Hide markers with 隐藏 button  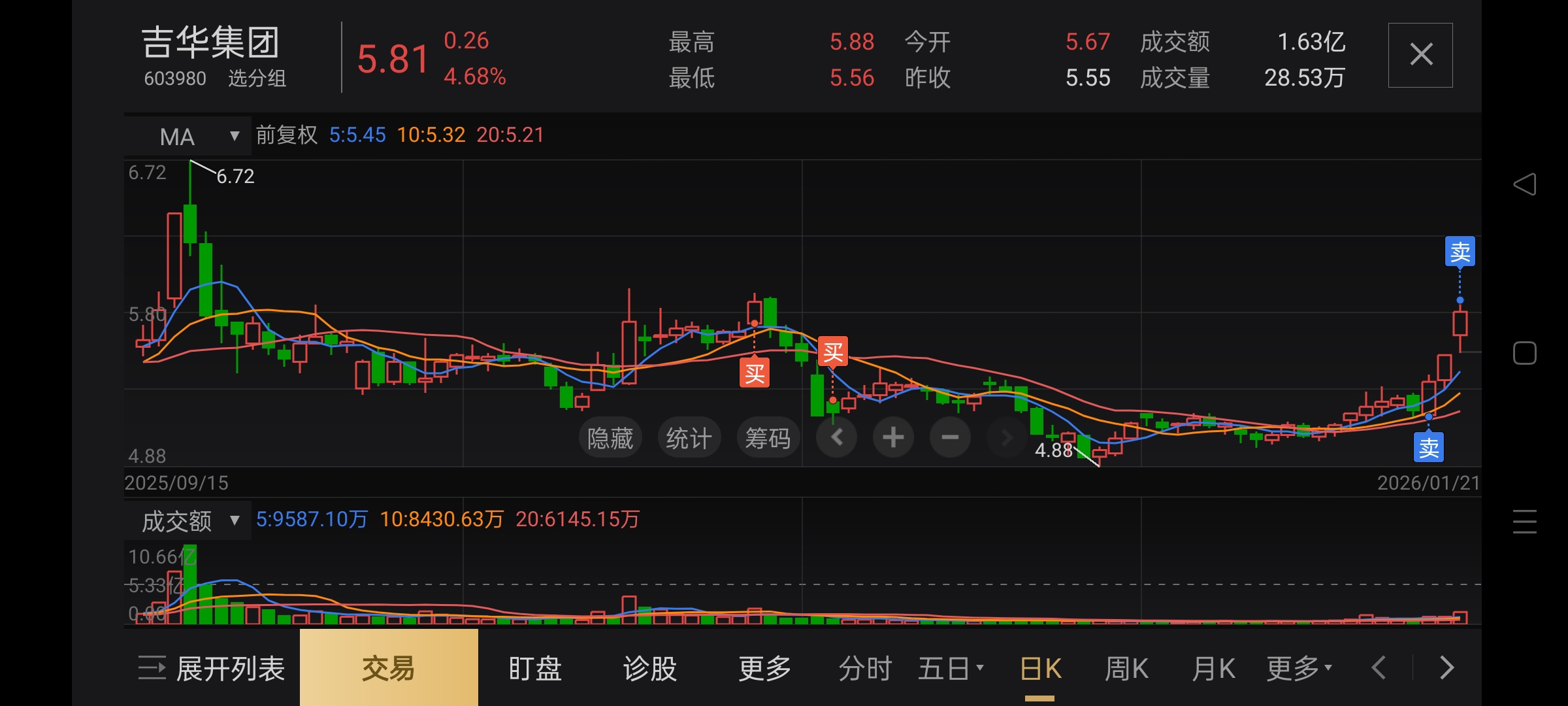point(610,437)
